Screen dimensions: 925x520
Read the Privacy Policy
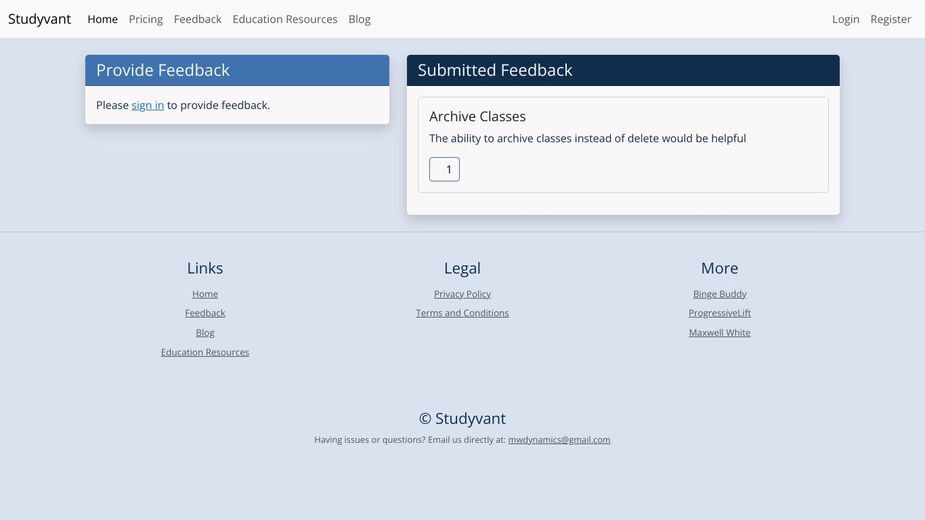[462, 294]
